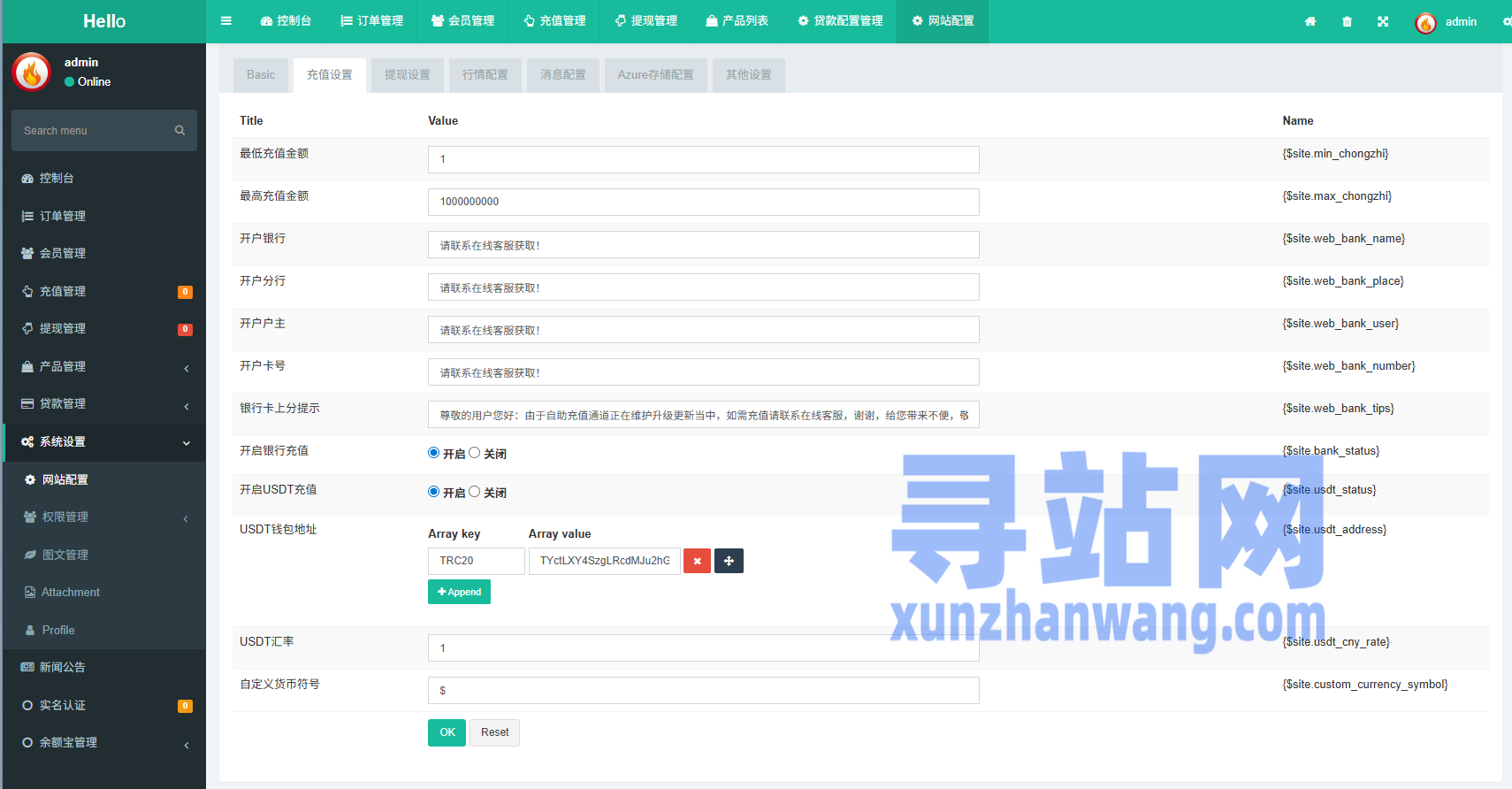The height and width of the screenshot is (789, 1512).
Task: Expand the 余额宝管理 sidebar chevron
Action: 187,745
